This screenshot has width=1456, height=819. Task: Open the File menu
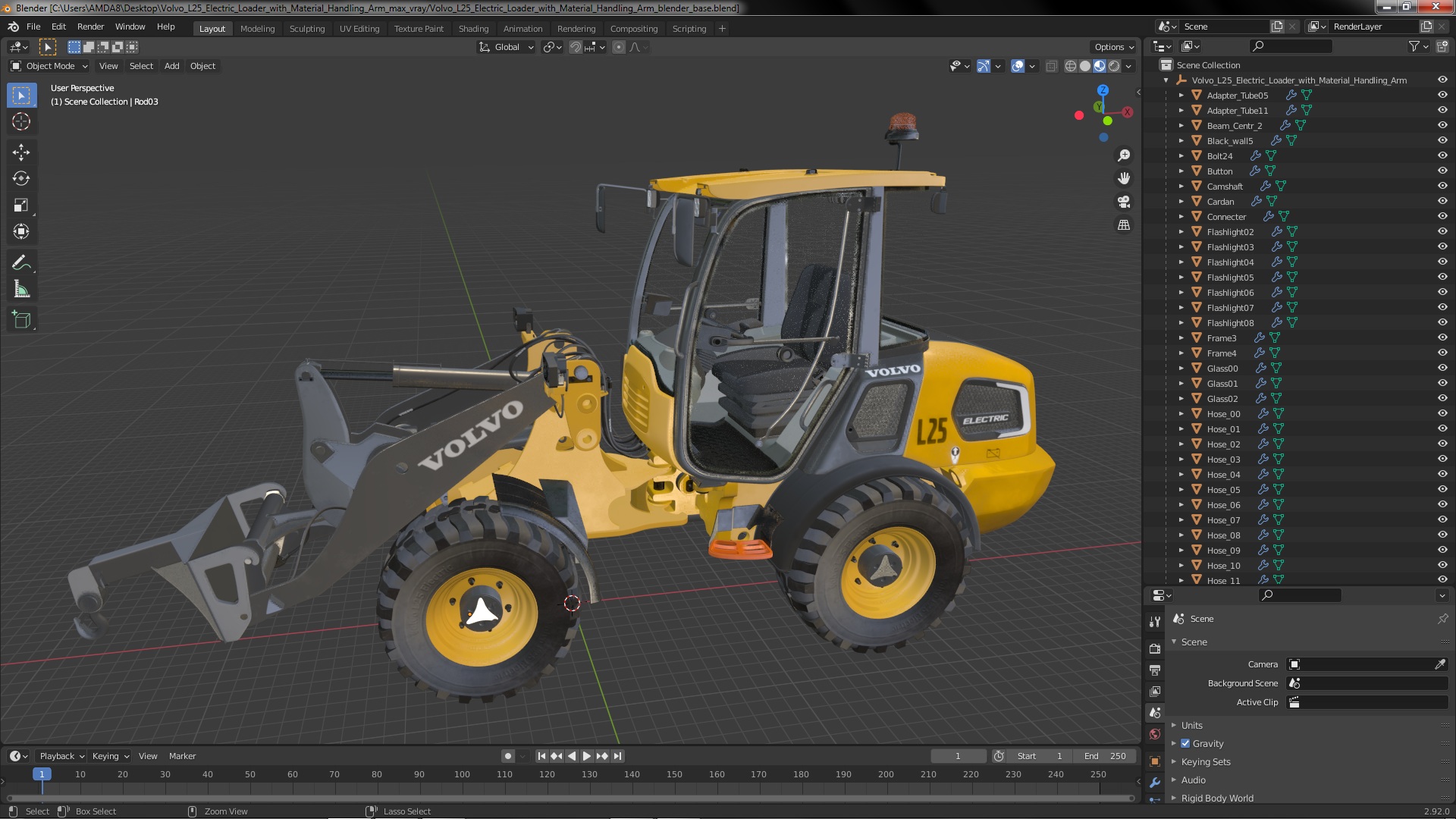point(33,27)
